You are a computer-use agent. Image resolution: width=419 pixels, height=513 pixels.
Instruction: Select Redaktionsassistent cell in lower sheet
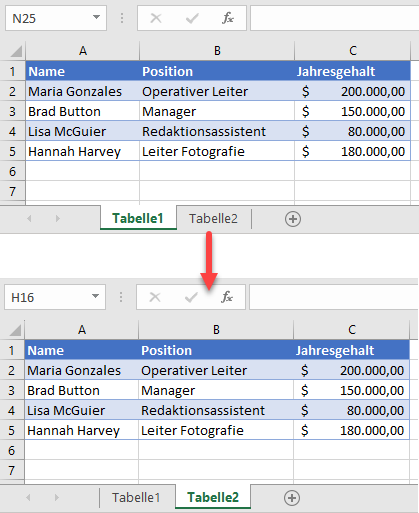click(x=216, y=410)
